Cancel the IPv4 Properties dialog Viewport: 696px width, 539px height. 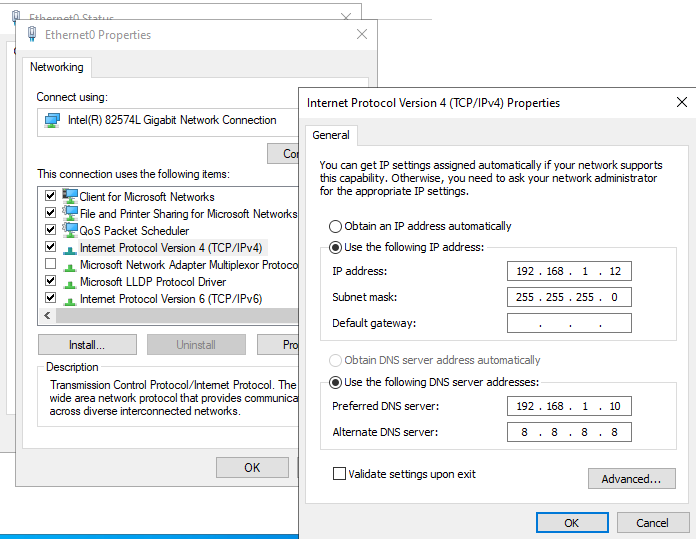tap(652, 523)
